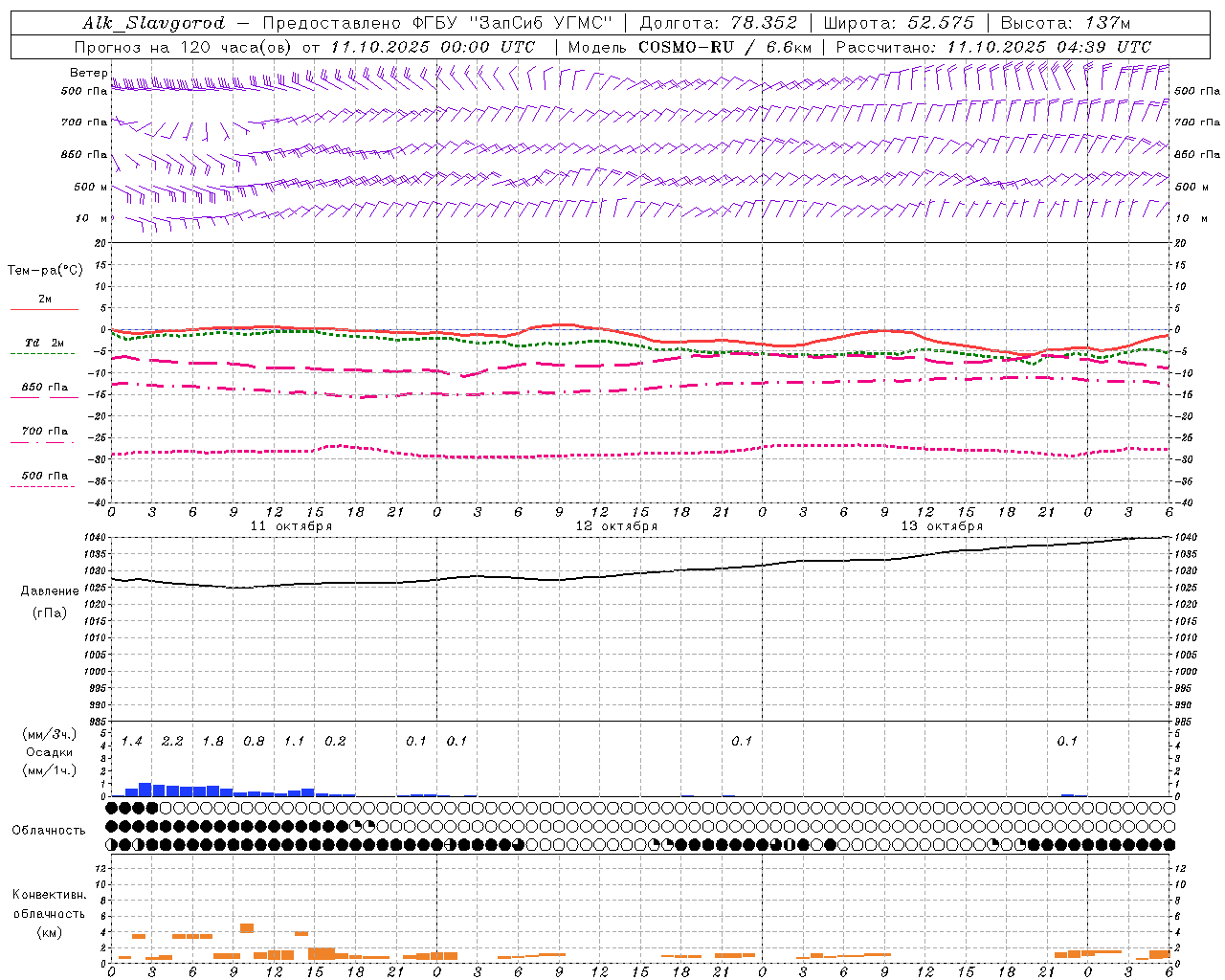The width and height of the screenshot is (1225, 980).
Task: Click the 'Ветер' wind panel label
Action: pos(88,73)
